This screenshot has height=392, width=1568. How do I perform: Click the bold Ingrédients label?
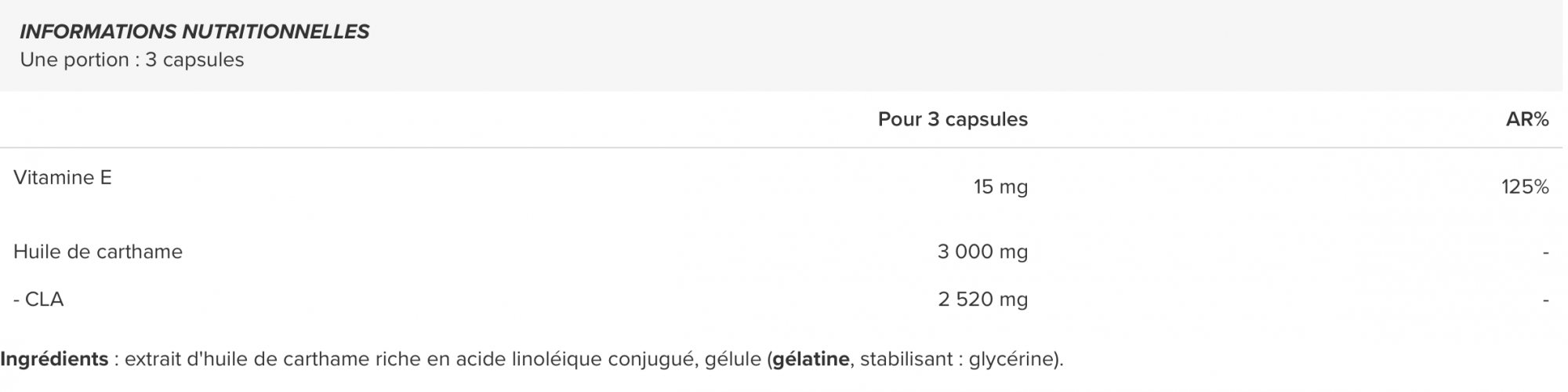click(x=54, y=360)
